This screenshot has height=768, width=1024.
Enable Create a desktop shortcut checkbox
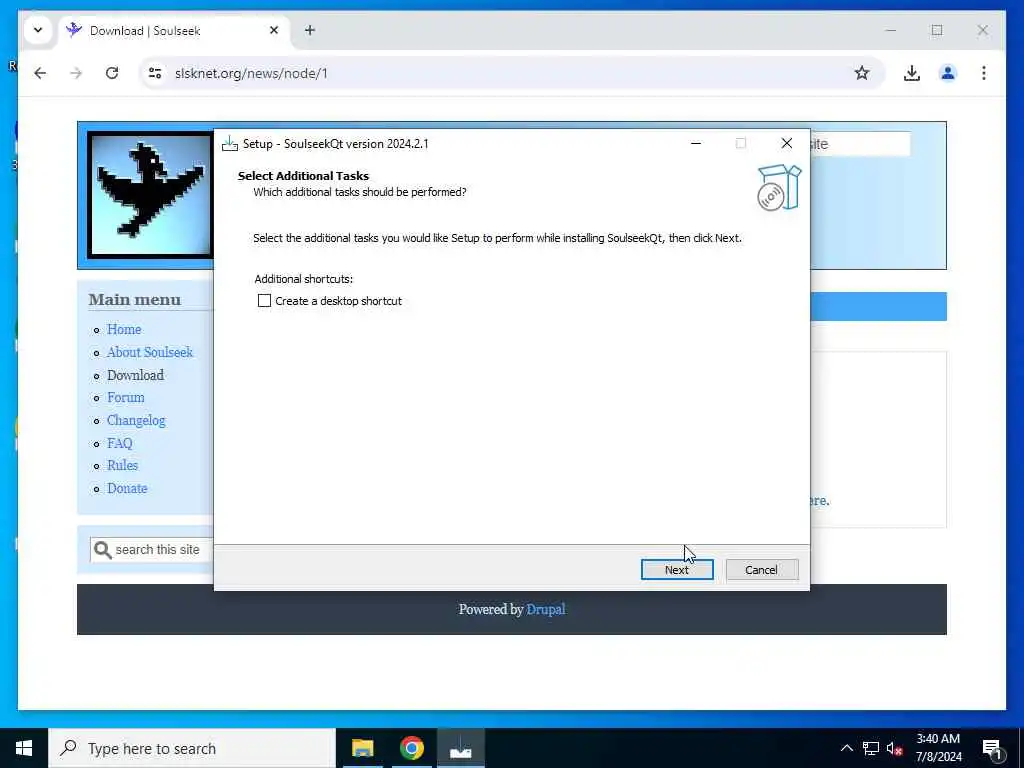[264, 301]
